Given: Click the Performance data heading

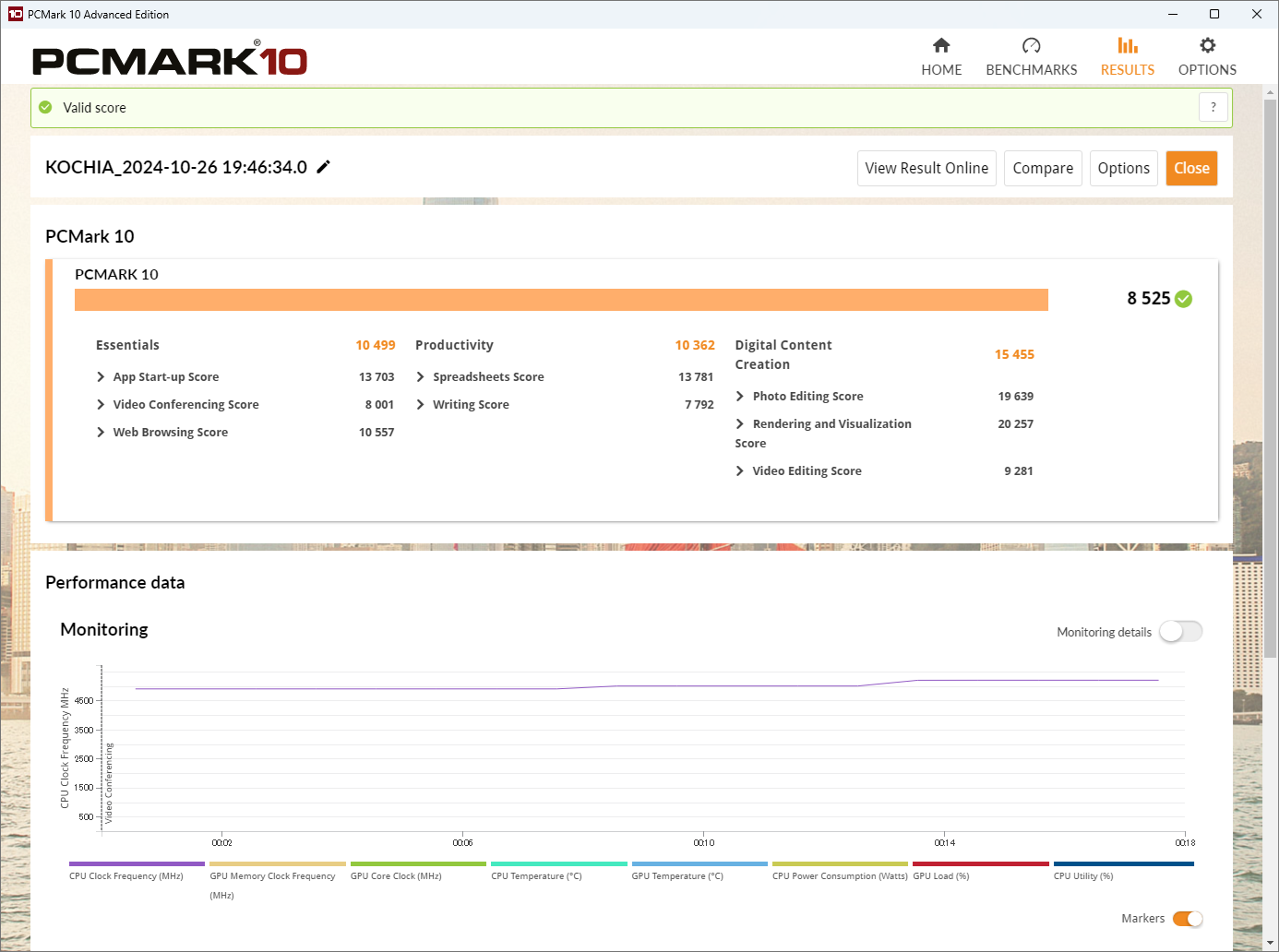Looking at the screenshot, I should (x=115, y=582).
